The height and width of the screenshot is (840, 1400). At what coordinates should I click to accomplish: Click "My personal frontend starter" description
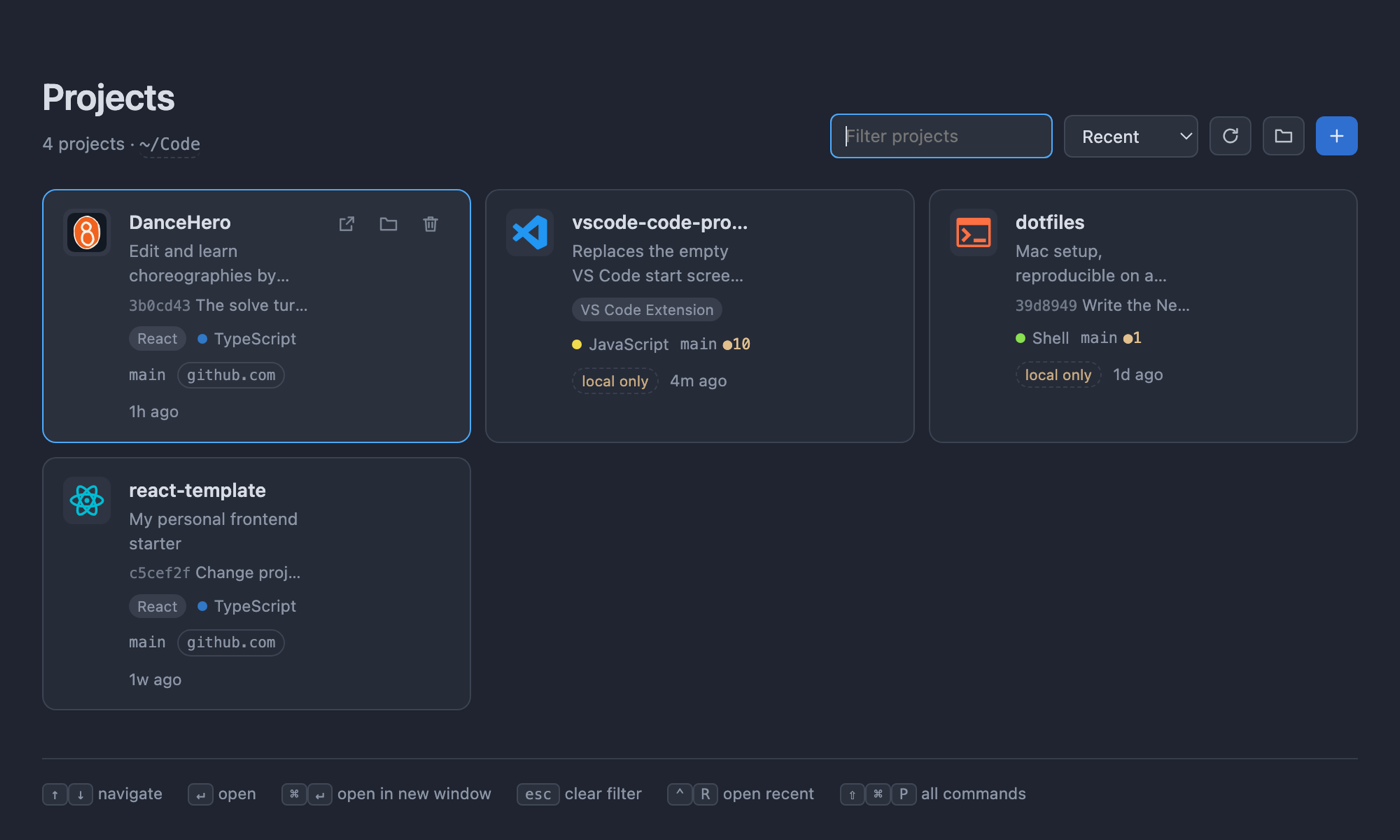pos(213,531)
